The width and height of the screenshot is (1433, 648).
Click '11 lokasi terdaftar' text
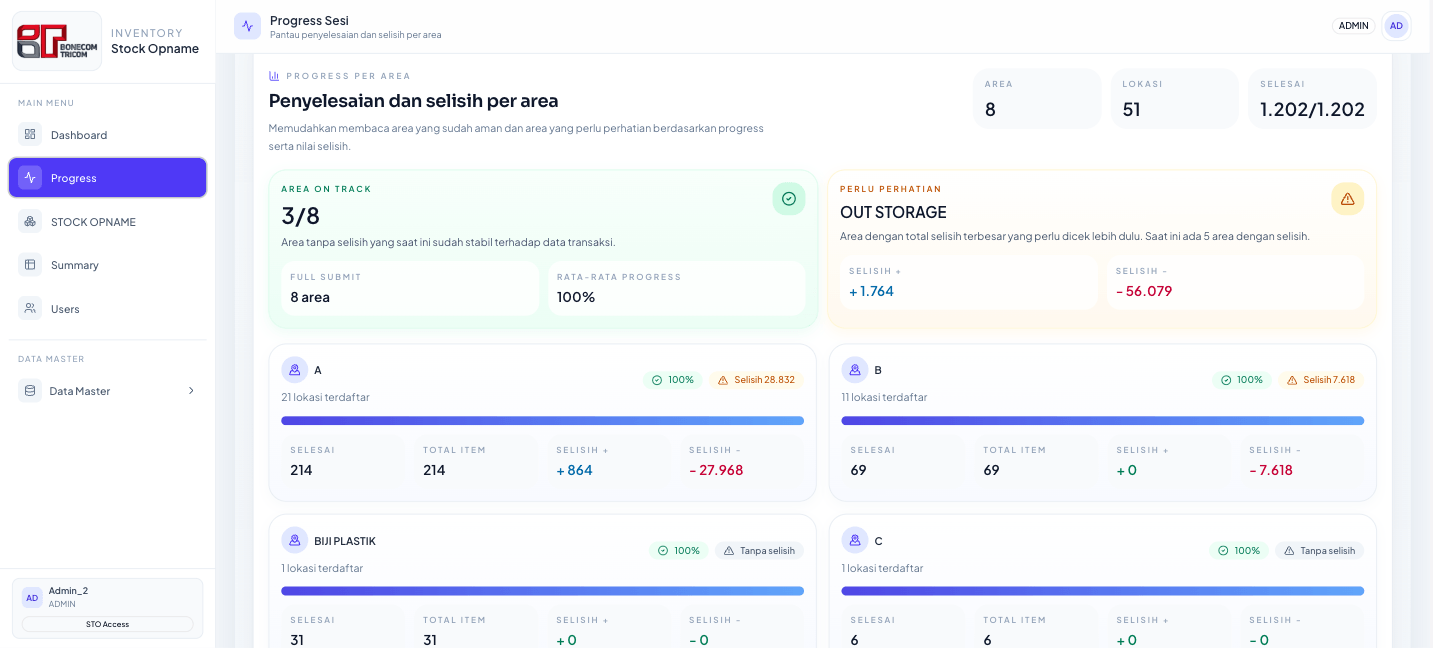click(884, 397)
